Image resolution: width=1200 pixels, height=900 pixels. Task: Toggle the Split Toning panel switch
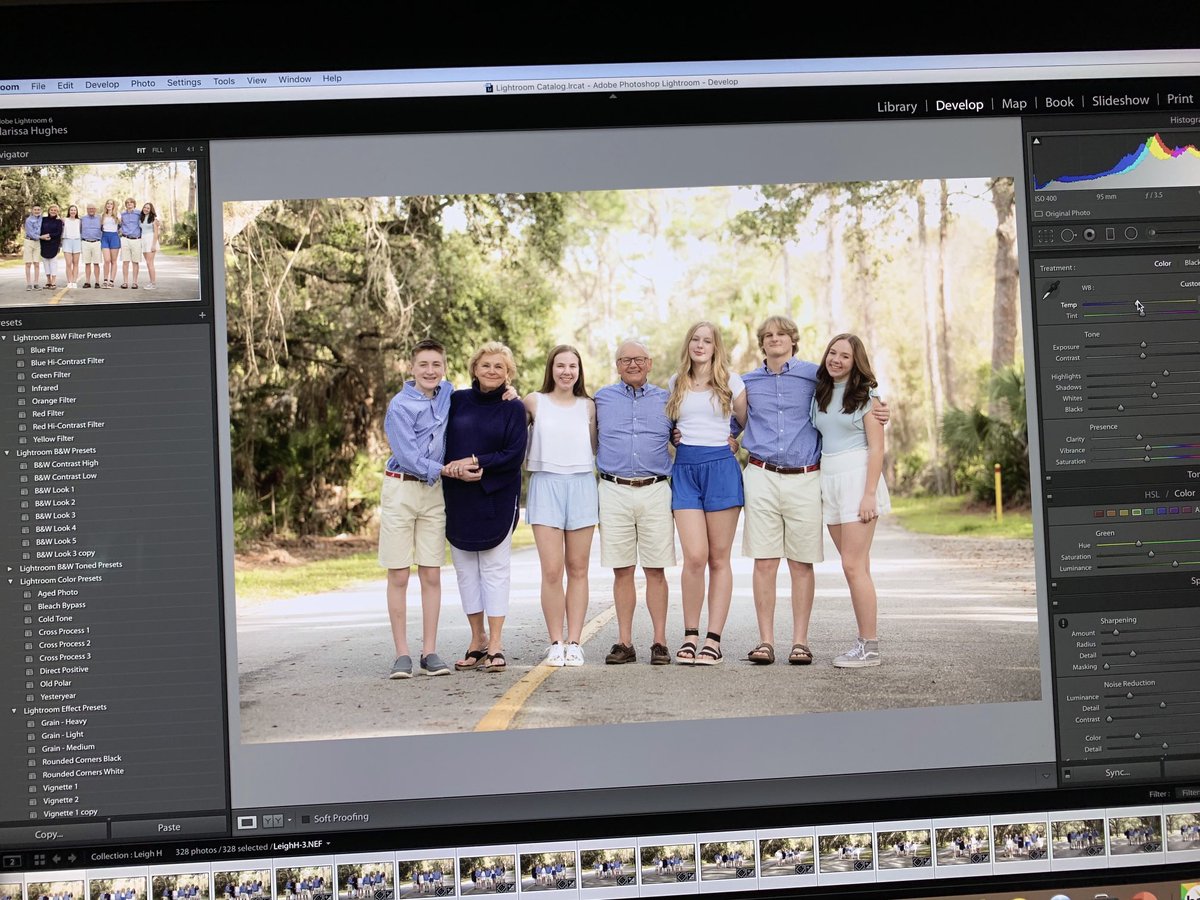click(x=1055, y=583)
